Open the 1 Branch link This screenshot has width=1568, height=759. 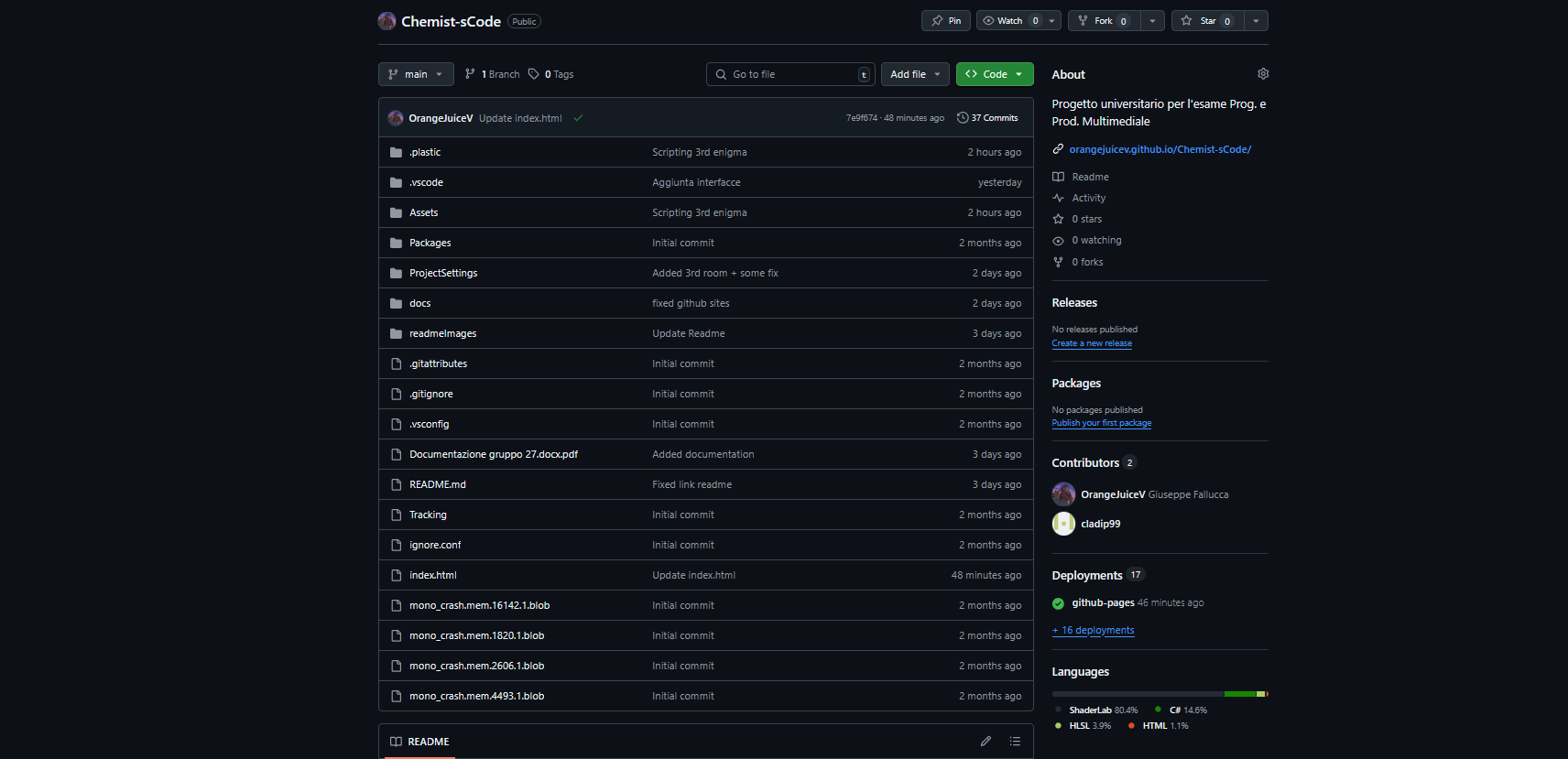pos(493,74)
